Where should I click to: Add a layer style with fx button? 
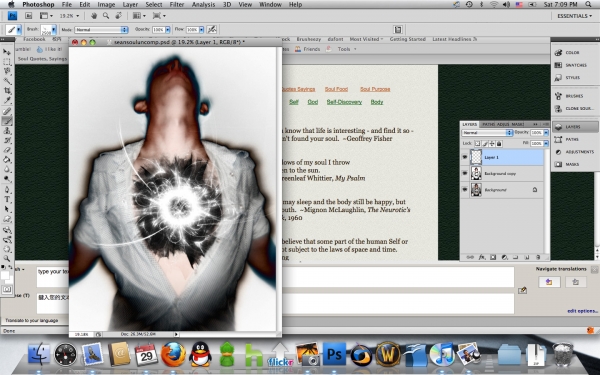click(x=481, y=258)
